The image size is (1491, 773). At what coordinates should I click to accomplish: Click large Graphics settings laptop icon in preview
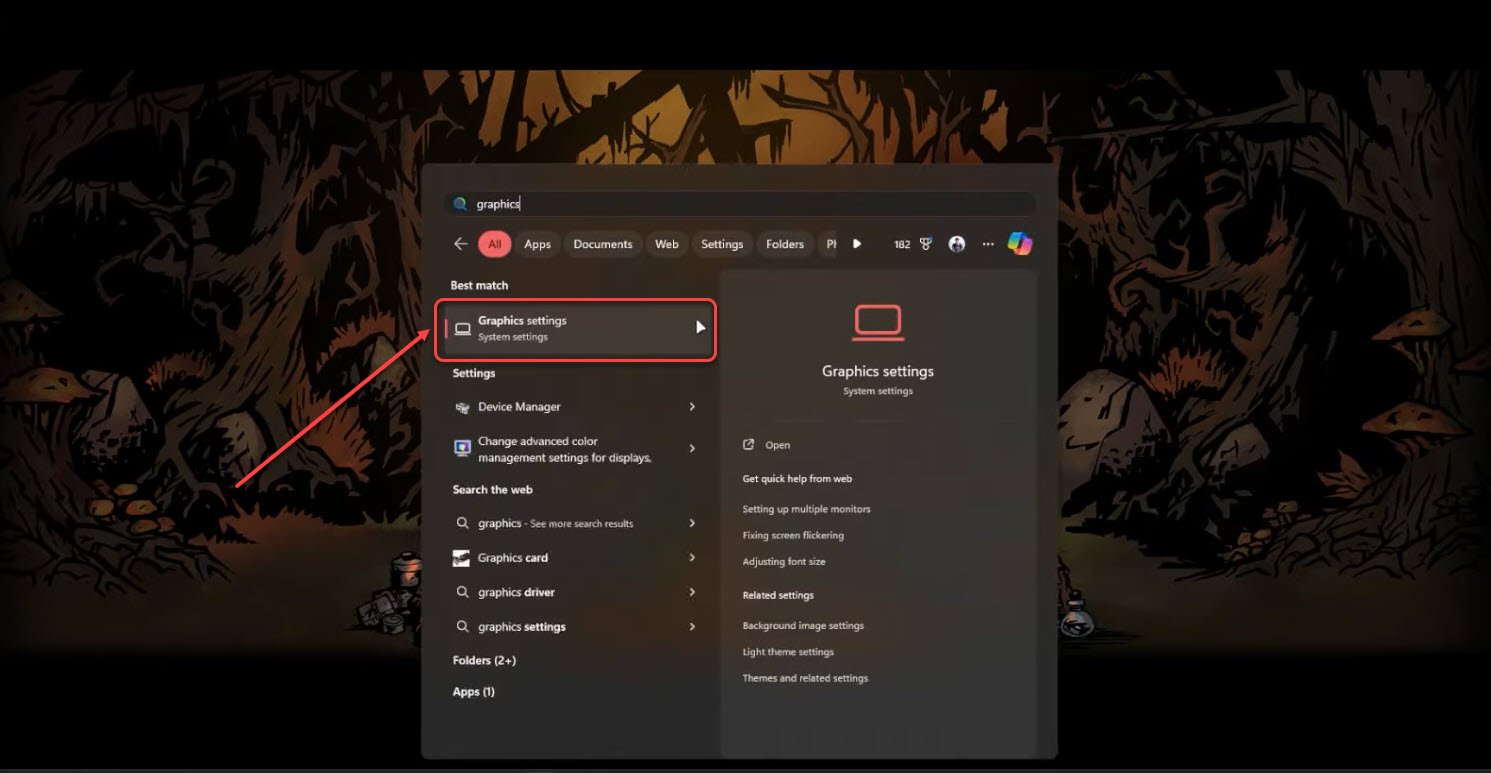878,323
